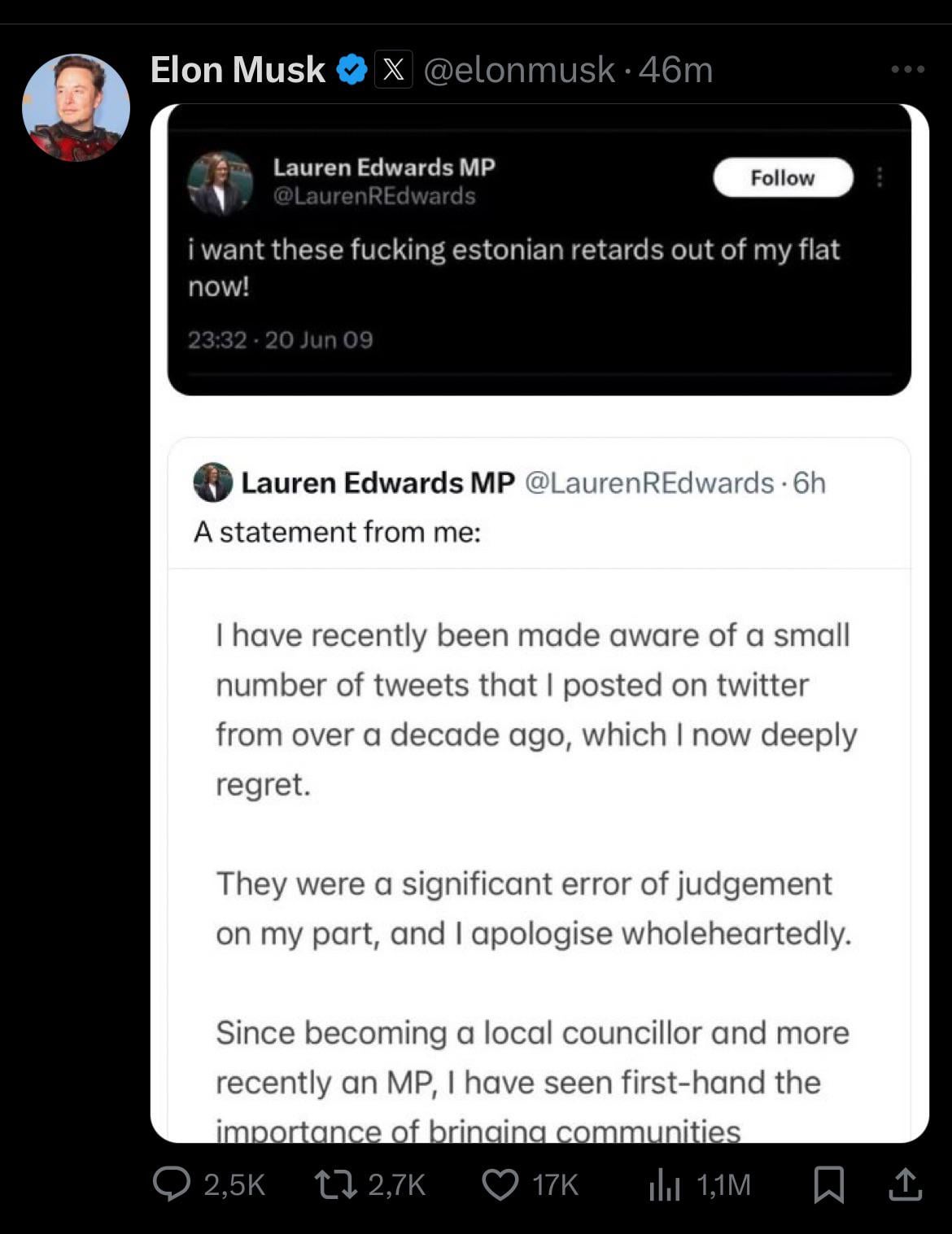Repost using the retweet arrows icon
The image size is (952, 1234).
(336, 1184)
